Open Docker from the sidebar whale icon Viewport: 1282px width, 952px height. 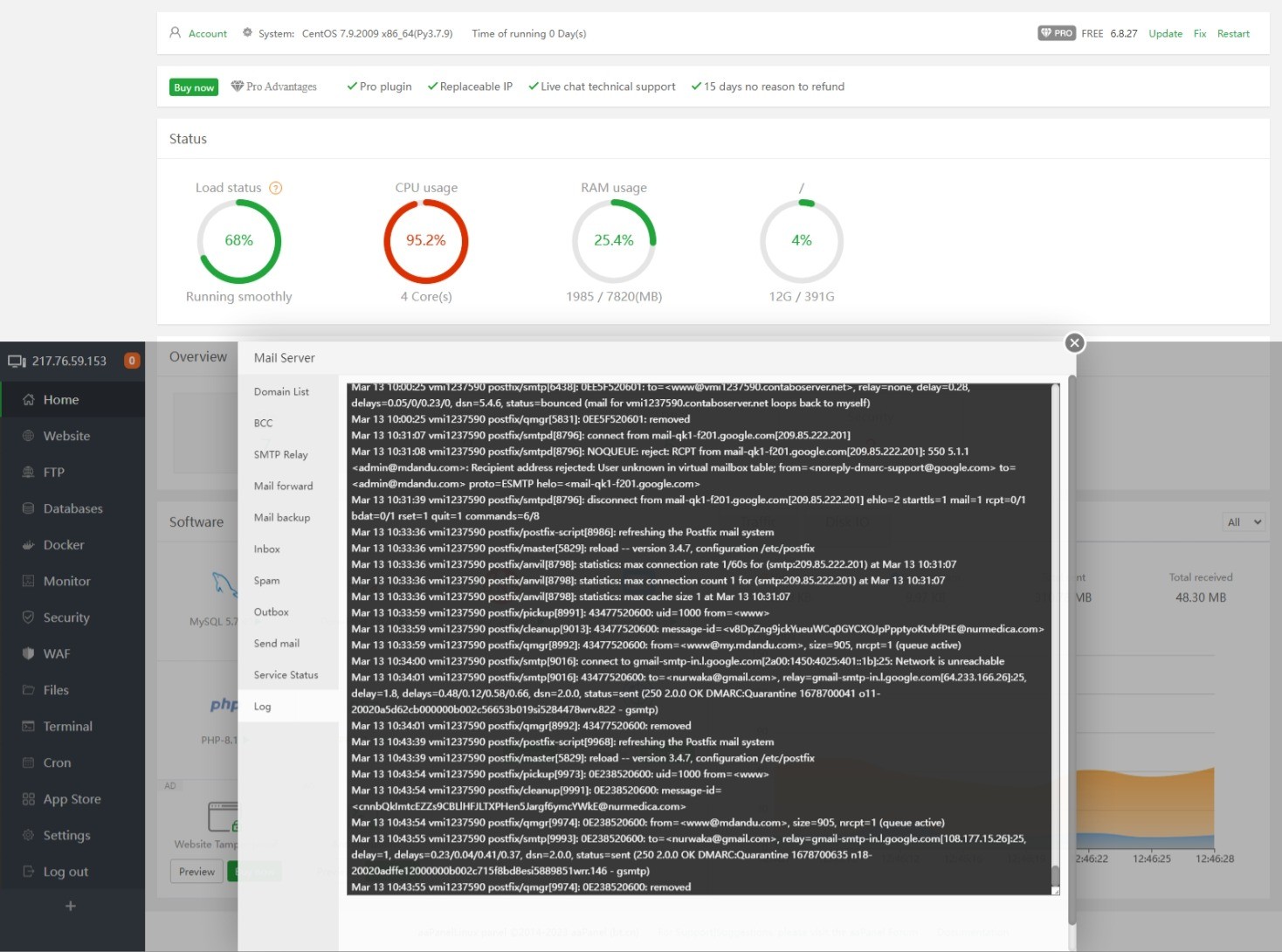[x=28, y=545]
